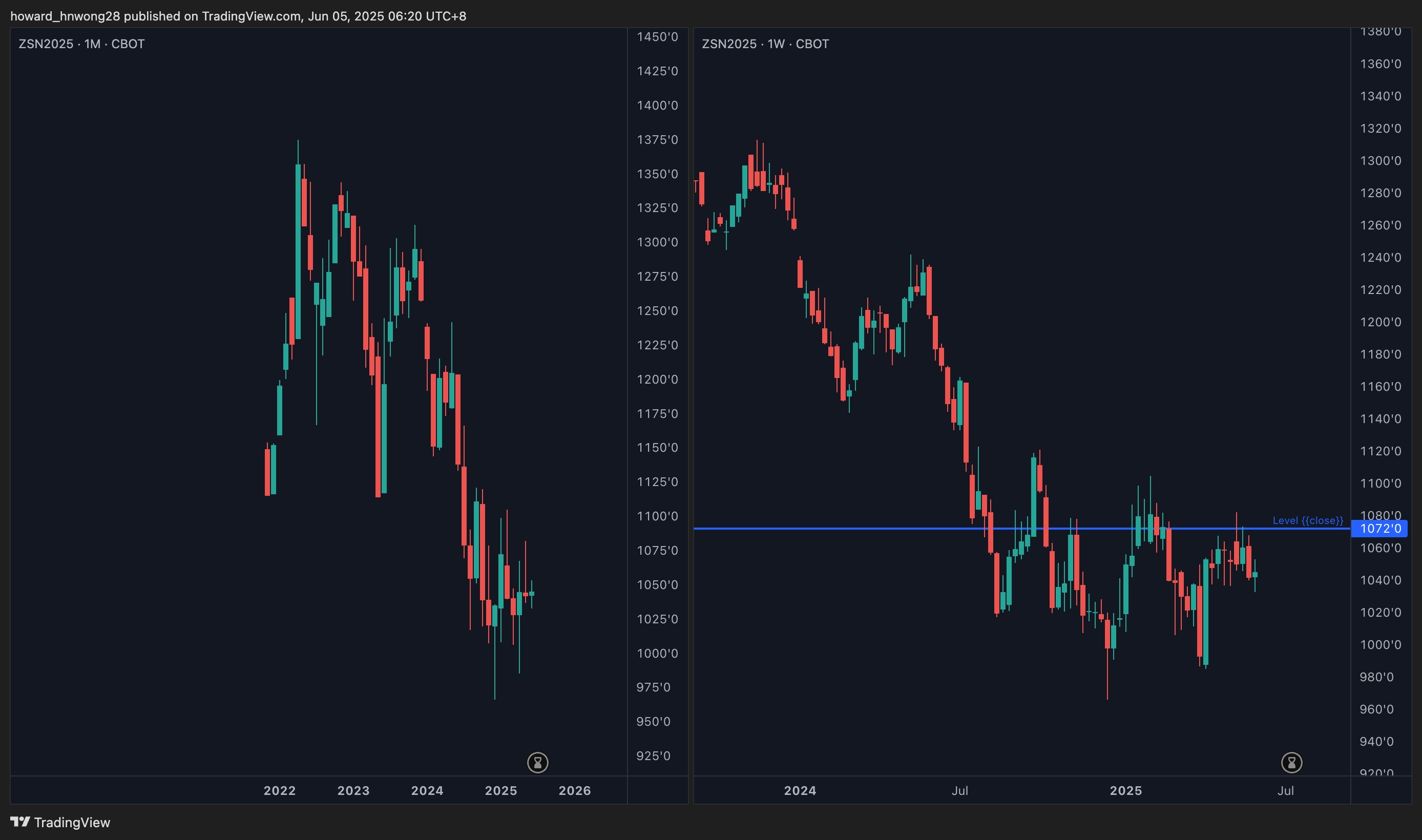Click the first Jul label on weekly time axis

click(959, 790)
